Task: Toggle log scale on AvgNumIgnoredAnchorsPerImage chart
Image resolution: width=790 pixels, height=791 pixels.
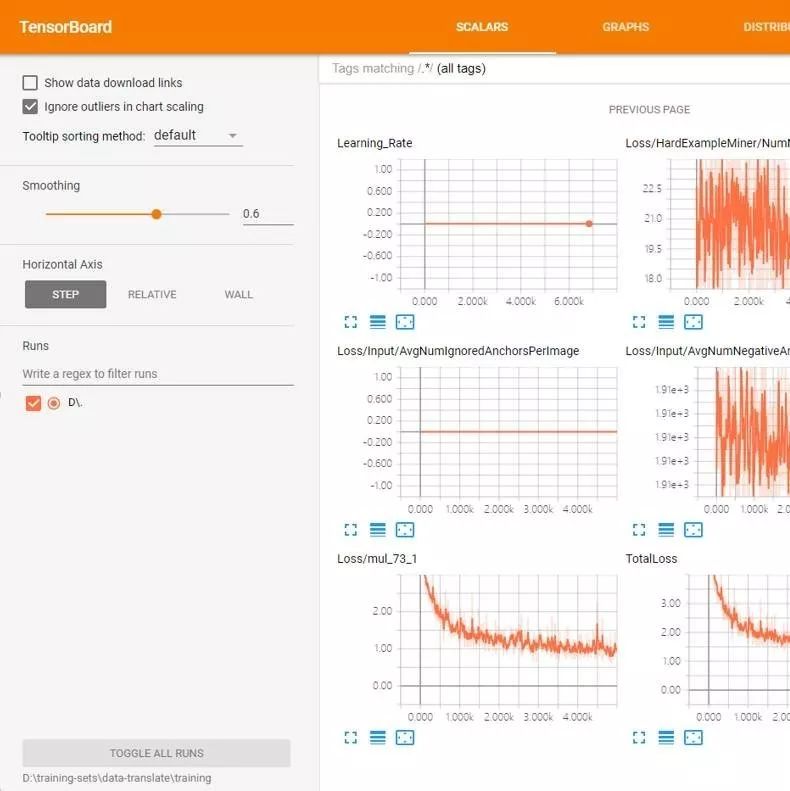Action: pos(377,530)
